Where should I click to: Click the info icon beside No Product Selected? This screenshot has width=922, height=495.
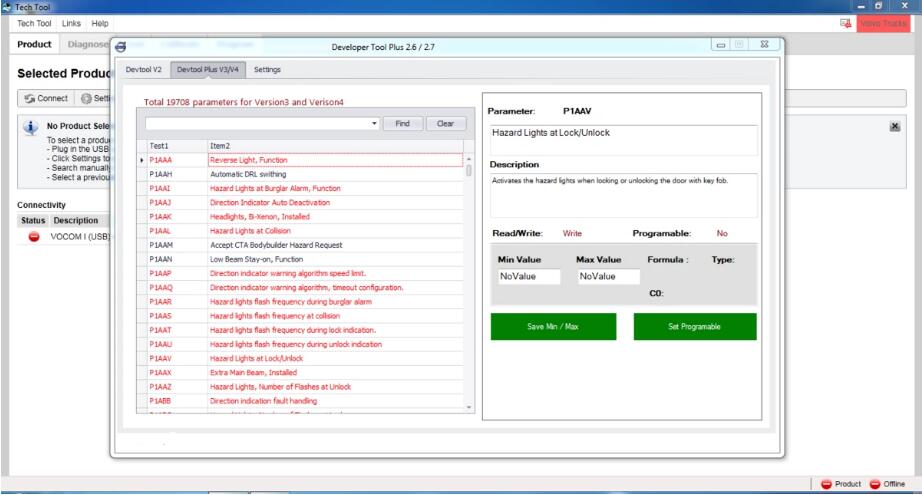pos(31,127)
